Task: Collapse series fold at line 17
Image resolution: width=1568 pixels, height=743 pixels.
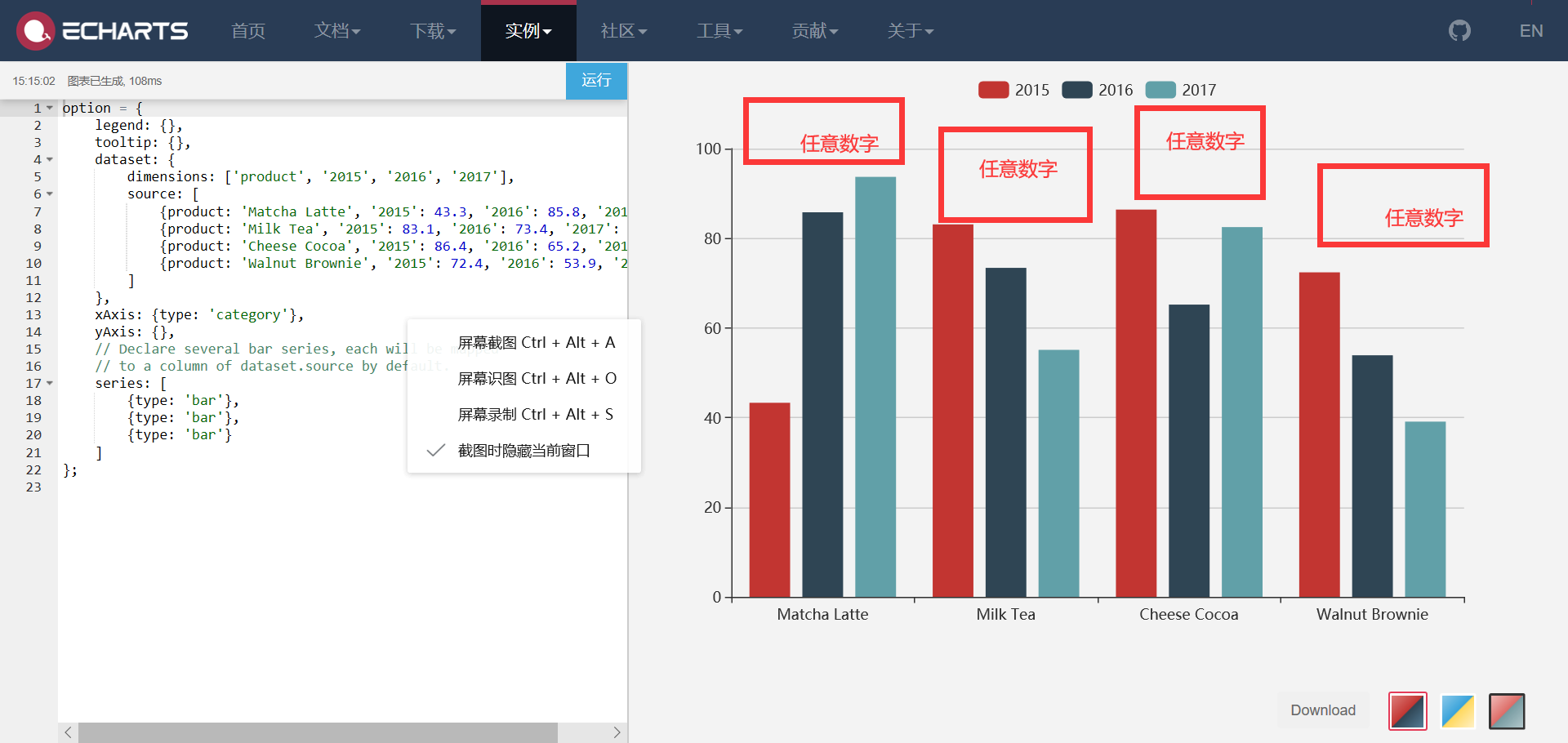Action: pos(50,383)
